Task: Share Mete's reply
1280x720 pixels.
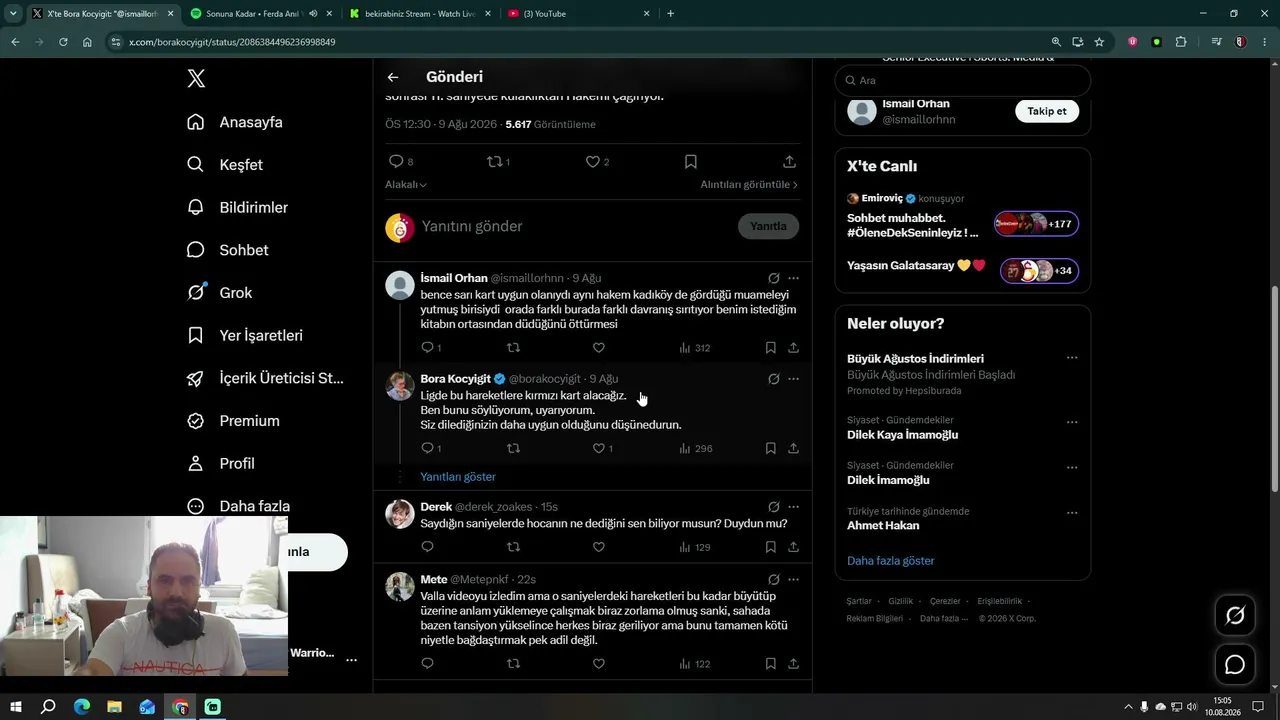Action: (793, 663)
